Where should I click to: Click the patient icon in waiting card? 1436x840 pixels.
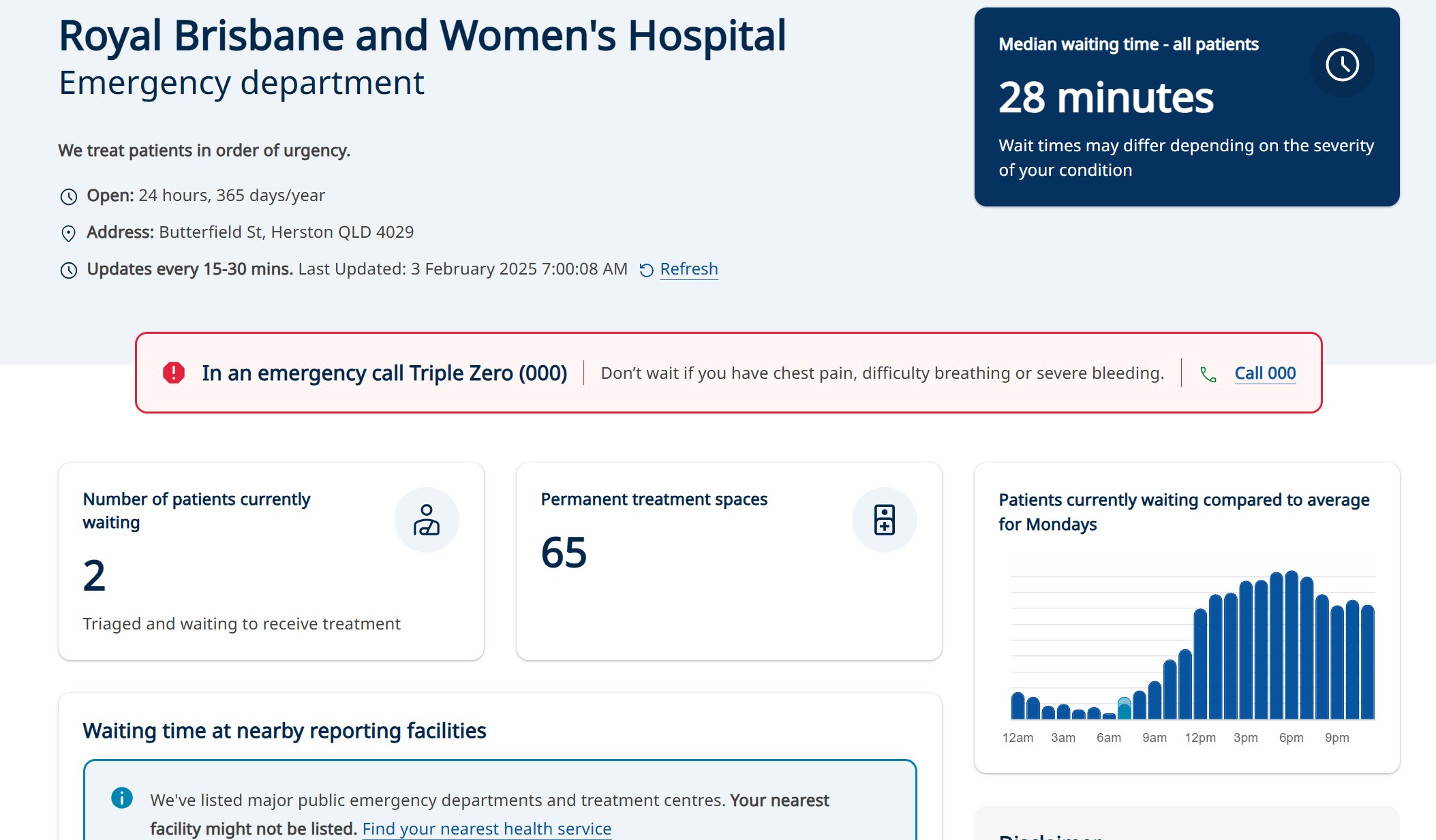[426, 520]
